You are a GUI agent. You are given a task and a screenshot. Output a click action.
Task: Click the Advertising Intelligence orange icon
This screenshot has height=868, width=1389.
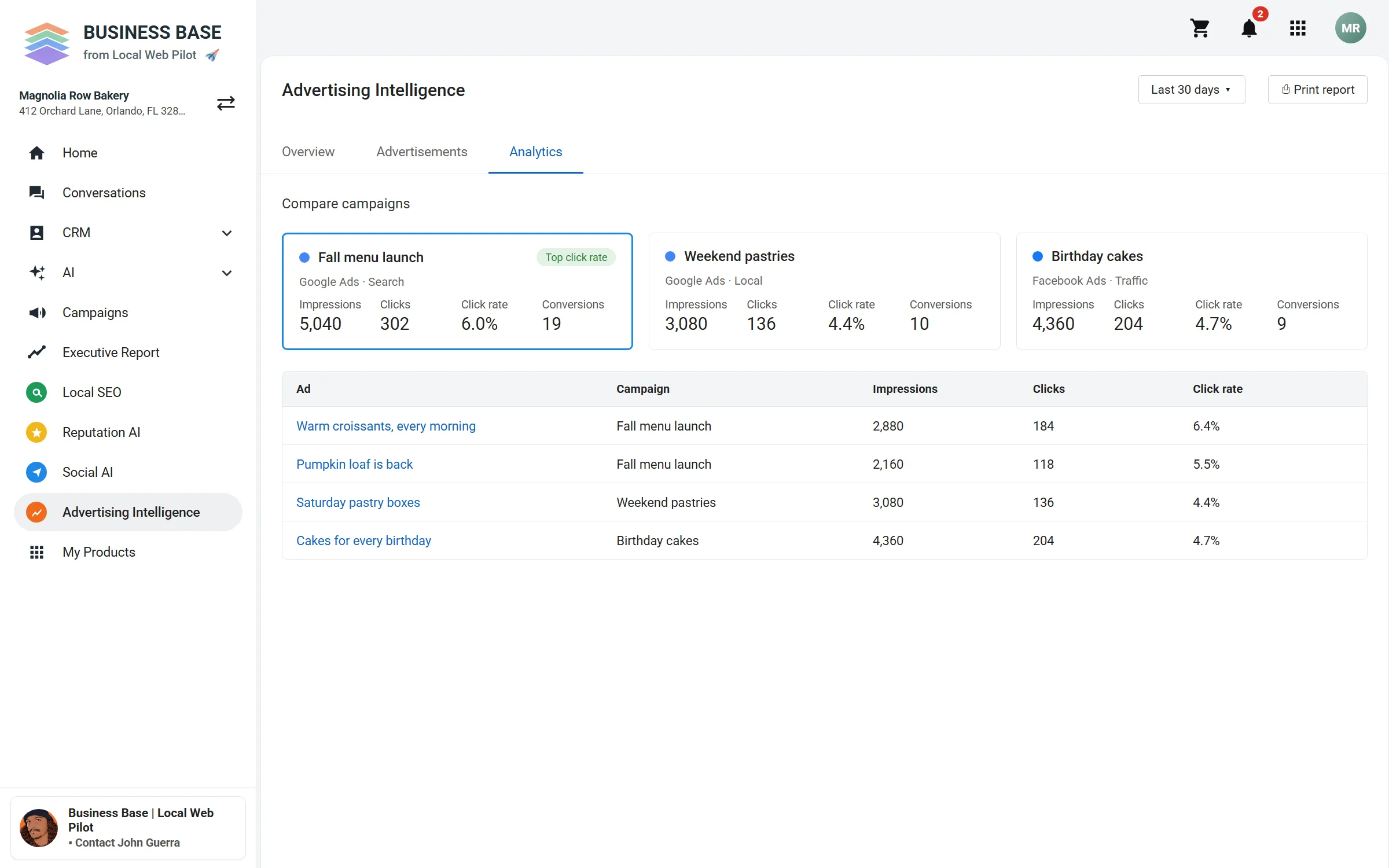click(x=36, y=512)
